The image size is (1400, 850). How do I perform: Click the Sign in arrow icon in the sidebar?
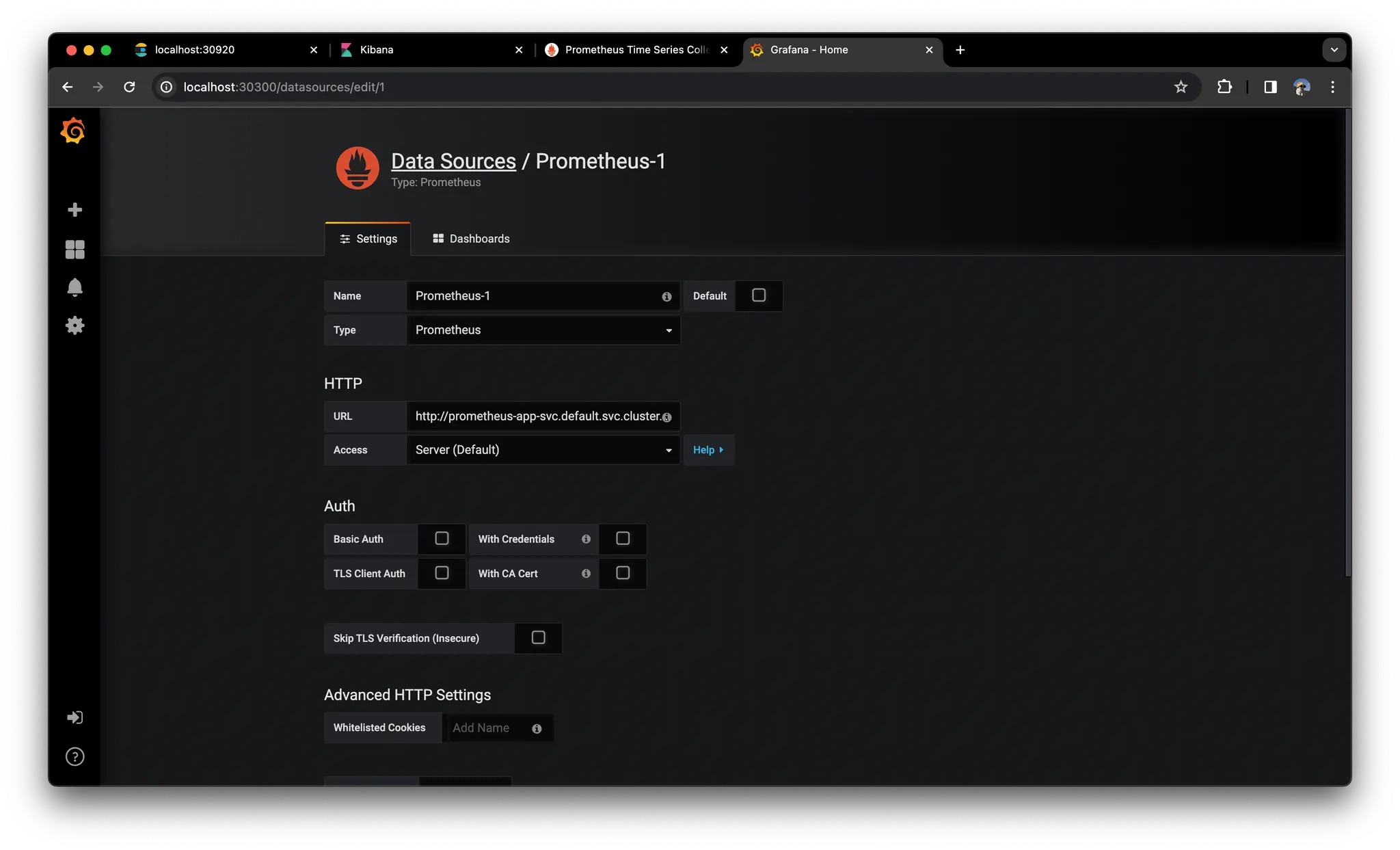click(75, 717)
